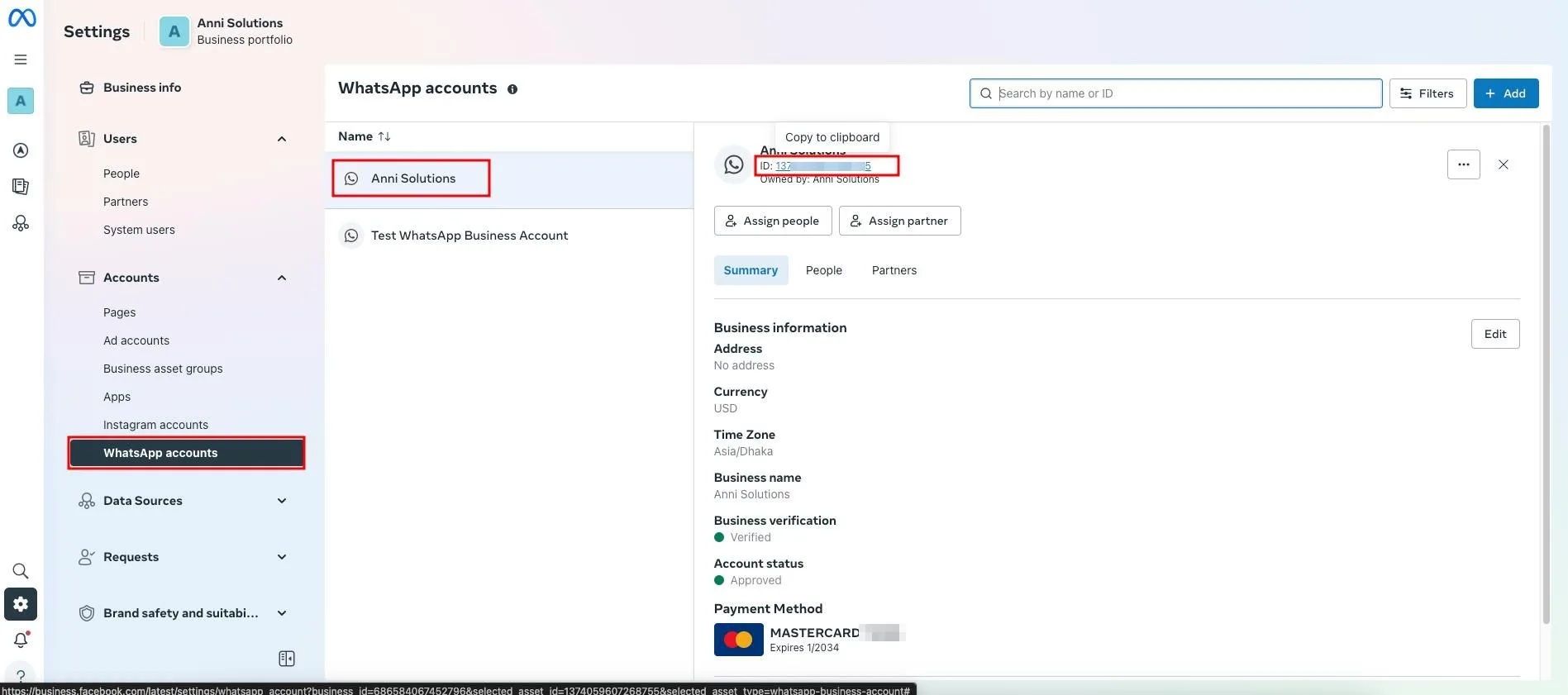Click the Meta logo icon
Image resolution: width=1568 pixels, height=695 pixels.
[21, 17]
